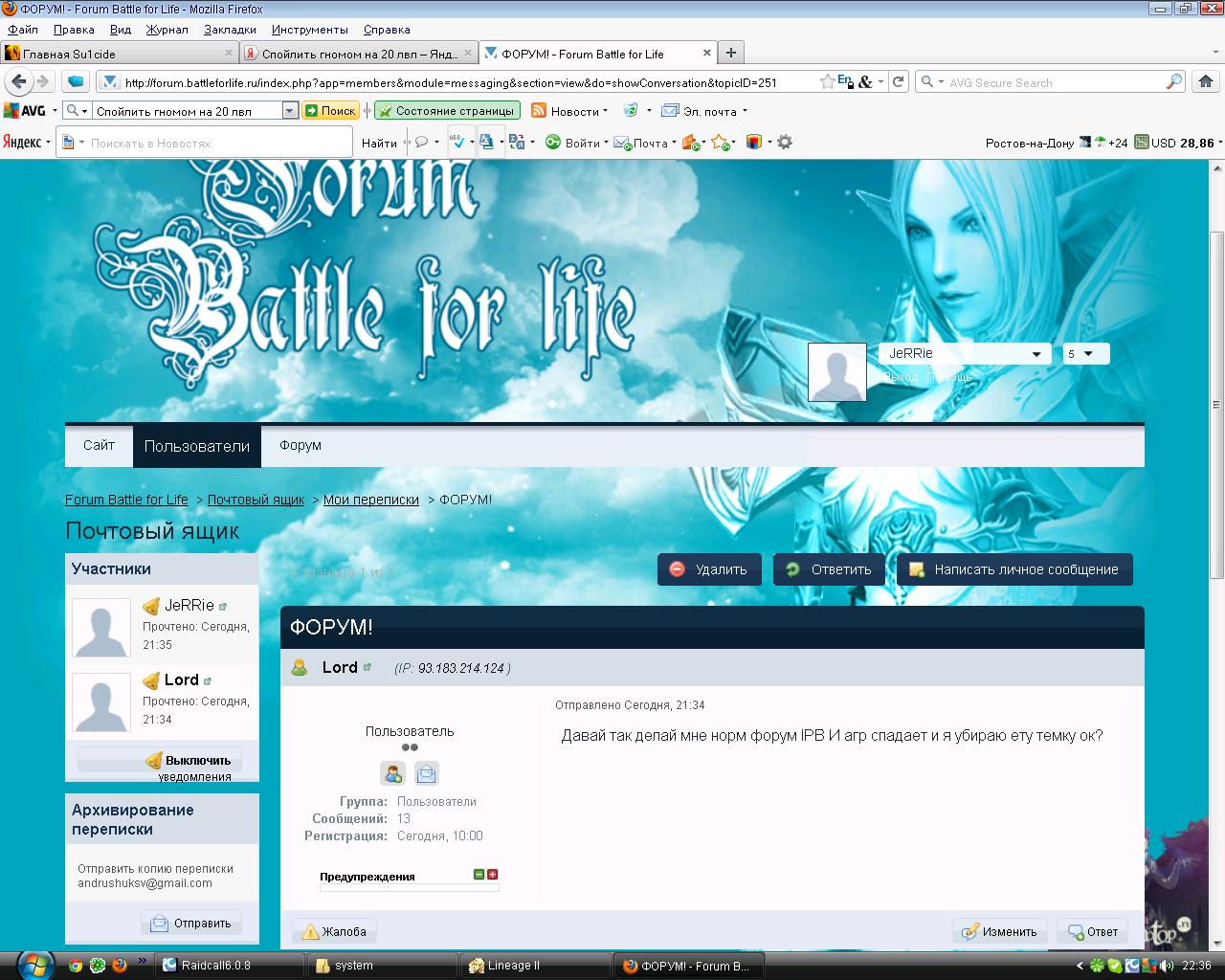Open the Форум navigation tab
This screenshot has height=980, width=1225.
tap(301, 446)
